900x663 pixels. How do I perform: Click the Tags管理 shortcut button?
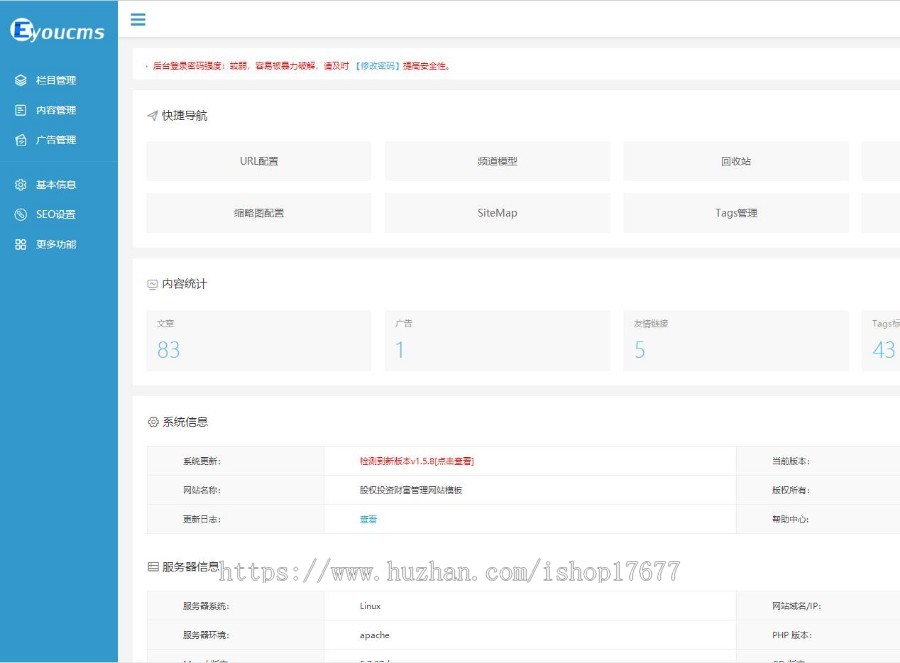coord(736,213)
